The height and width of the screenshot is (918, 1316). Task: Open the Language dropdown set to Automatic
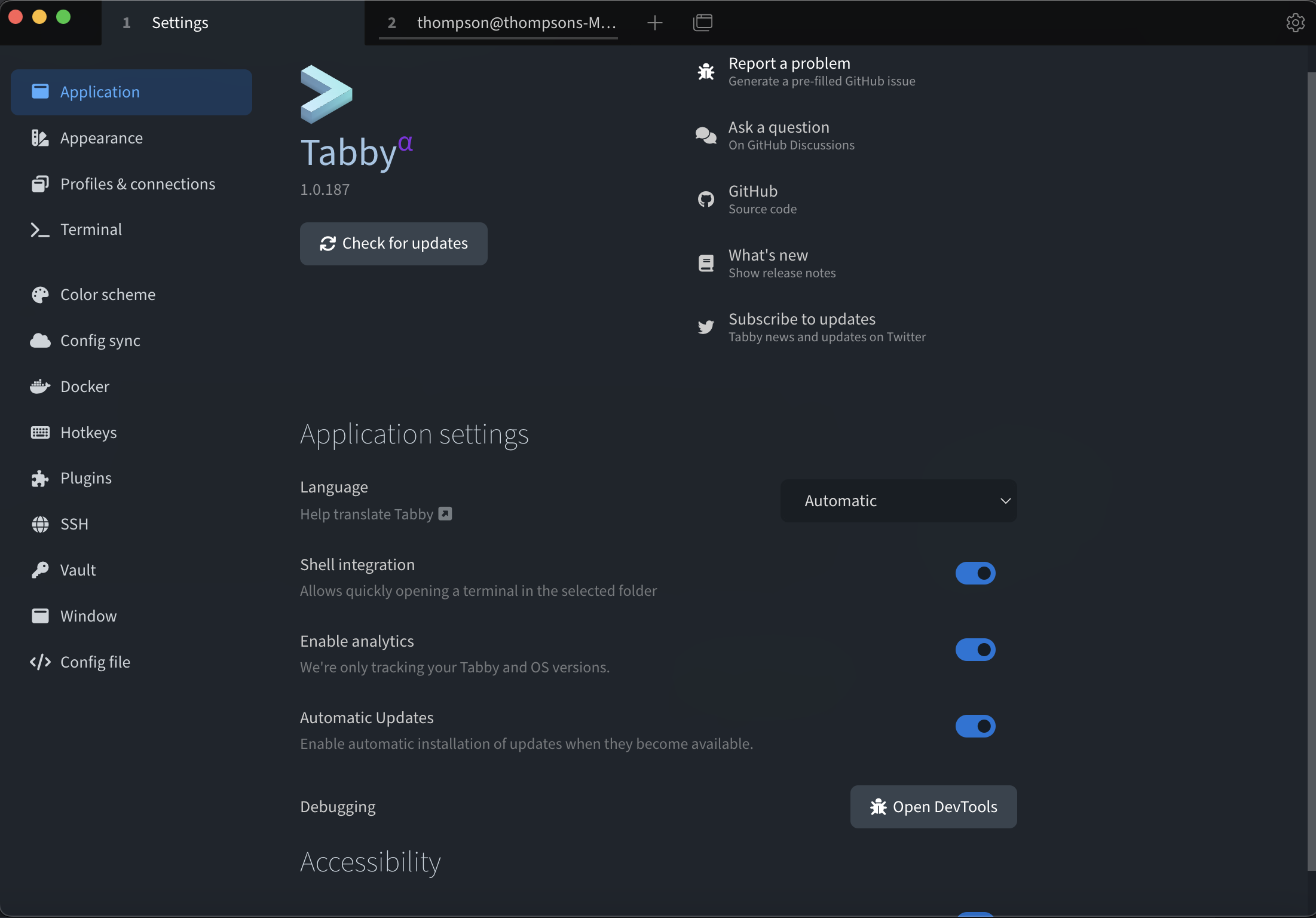898,501
